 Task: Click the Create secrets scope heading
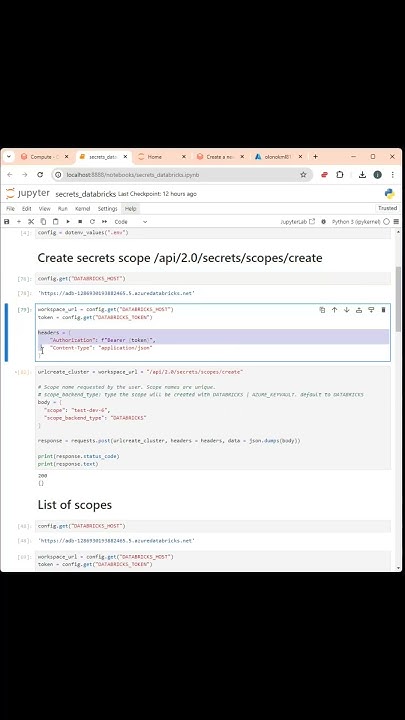point(180,258)
